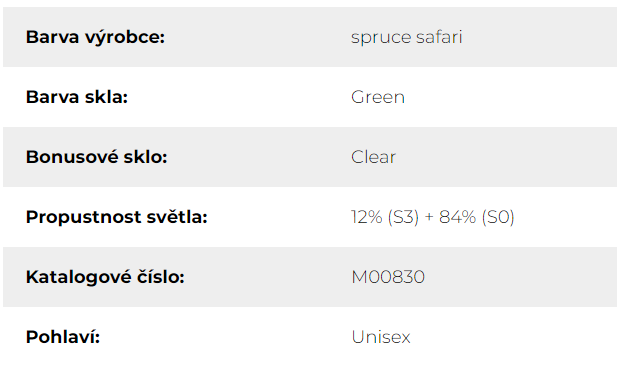Select the 'spruce safari' value text
The height and width of the screenshot is (370, 617).
pos(406,38)
